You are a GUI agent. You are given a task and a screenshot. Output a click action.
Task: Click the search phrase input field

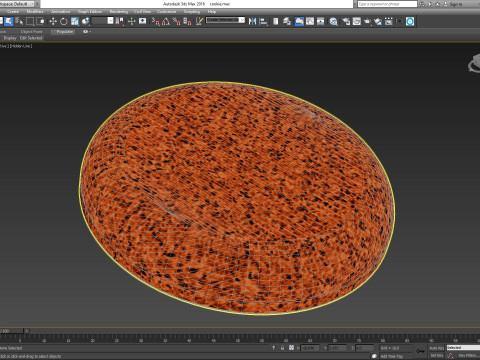pos(387,4)
